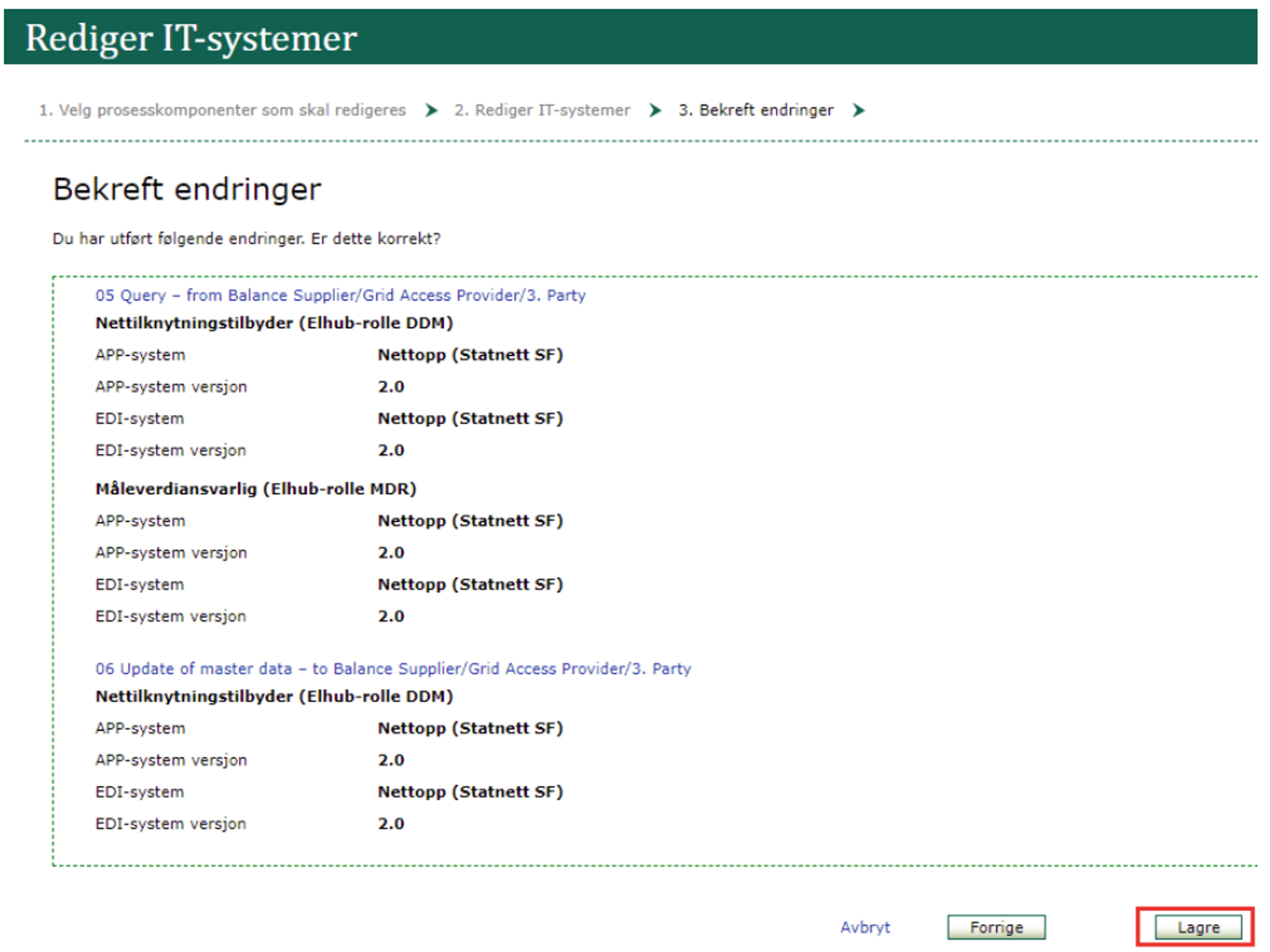Image resolution: width=1270 pixels, height=952 pixels.
Task: Click the Rediger IT-systemer page header
Action: click(191, 38)
